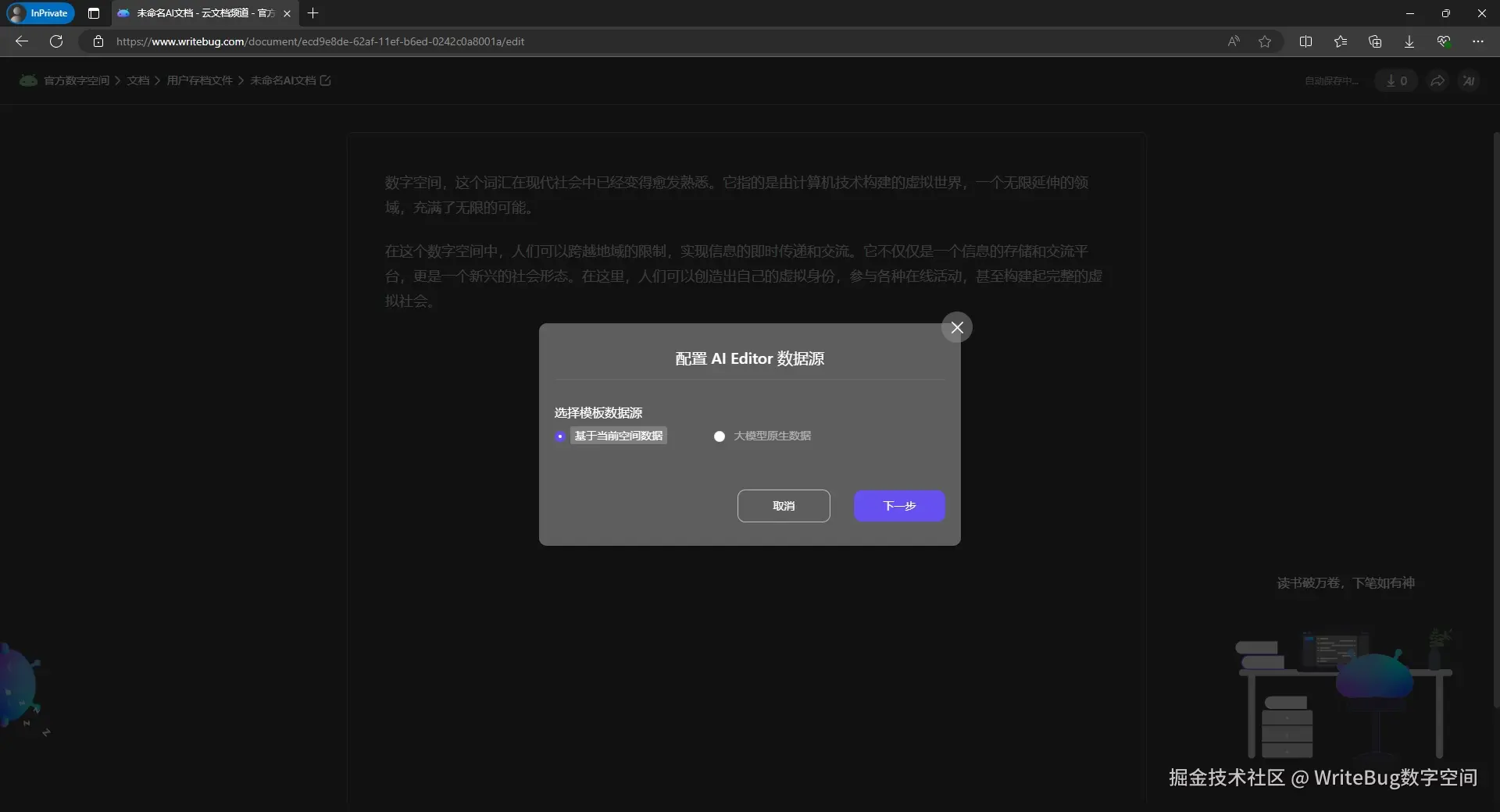Click the rename pencil icon beside 未命名AI文档 title
Image resolution: width=1500 pixels, height=812 pixels.
[x=326, y=80]
